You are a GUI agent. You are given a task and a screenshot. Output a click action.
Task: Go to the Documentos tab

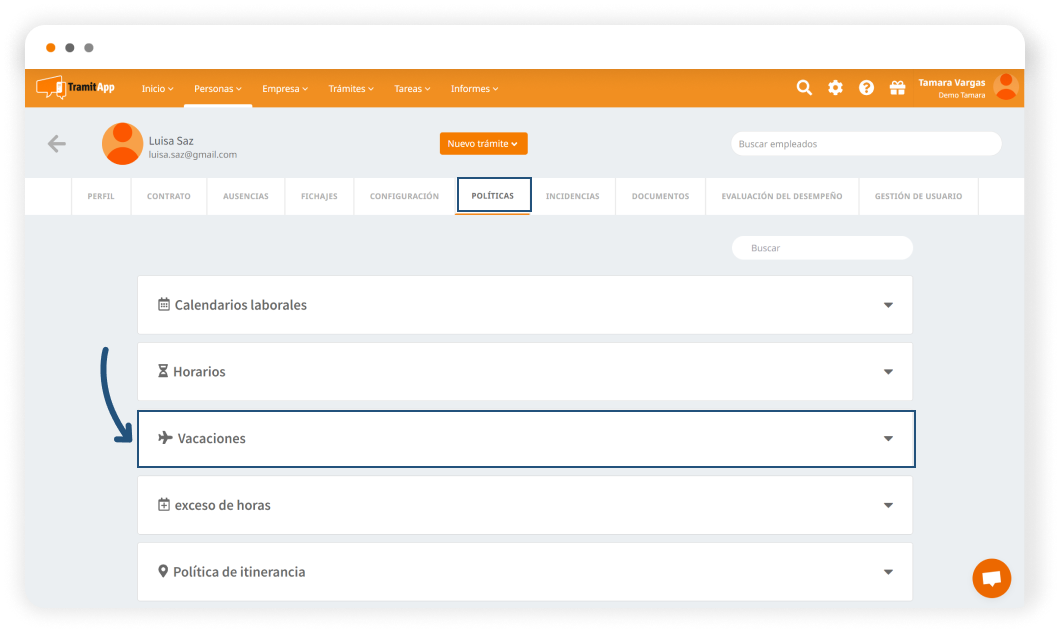(660, 196)
